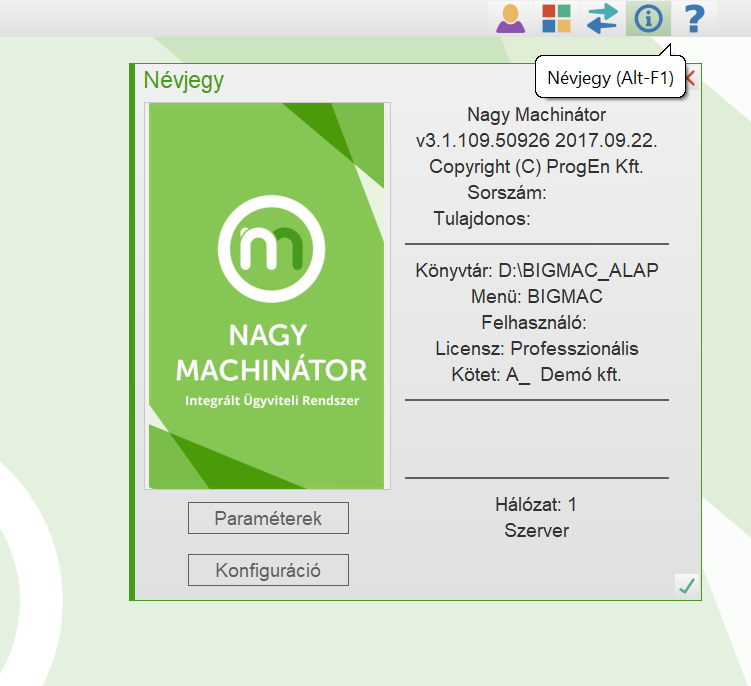This screenshot has width=751, height=686.
Task: Open the user profile icon
Action: [511, 18]
